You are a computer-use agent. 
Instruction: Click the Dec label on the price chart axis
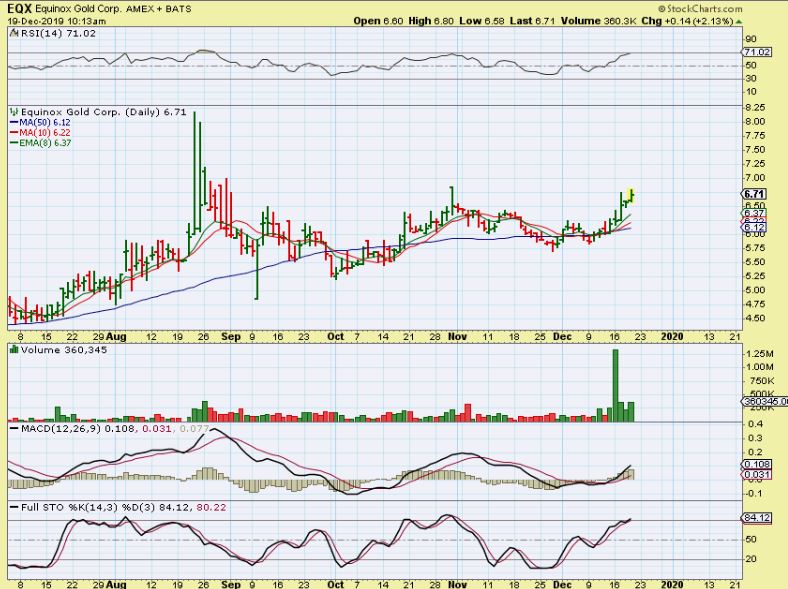tap(562, 337)
